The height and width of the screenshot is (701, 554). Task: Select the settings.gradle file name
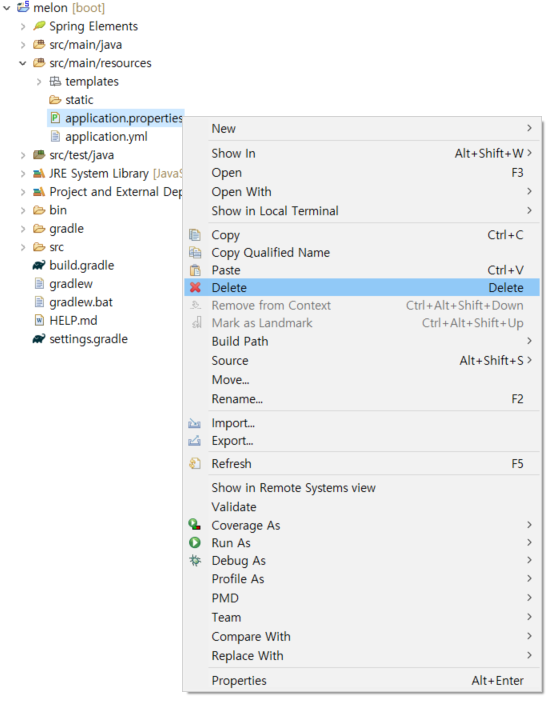coord(88,339)
